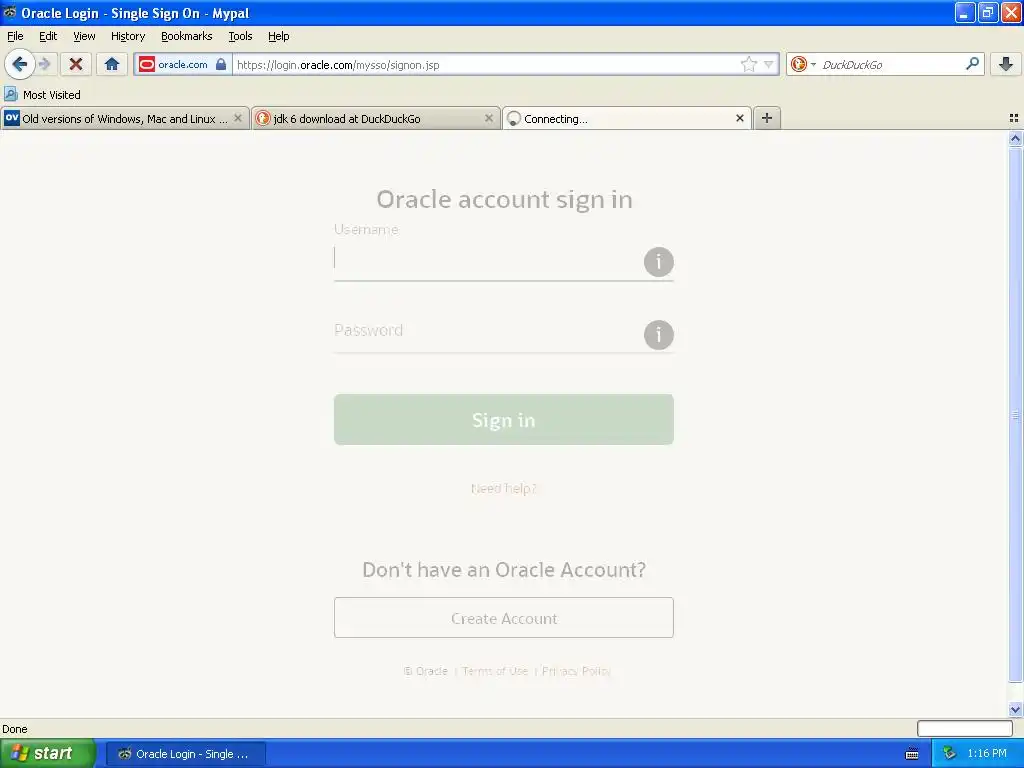Click the Forward arrow button
The image size is (1024, 768).
44,64
